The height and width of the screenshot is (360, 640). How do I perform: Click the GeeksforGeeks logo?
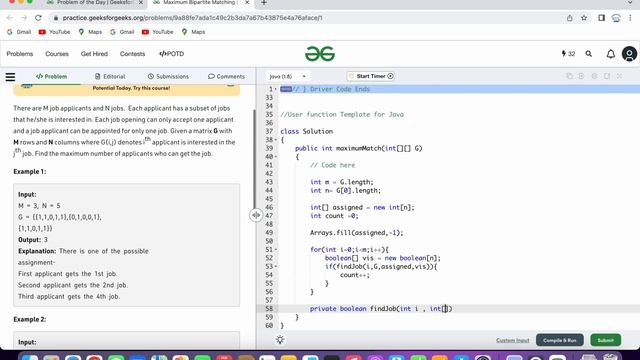320,54
